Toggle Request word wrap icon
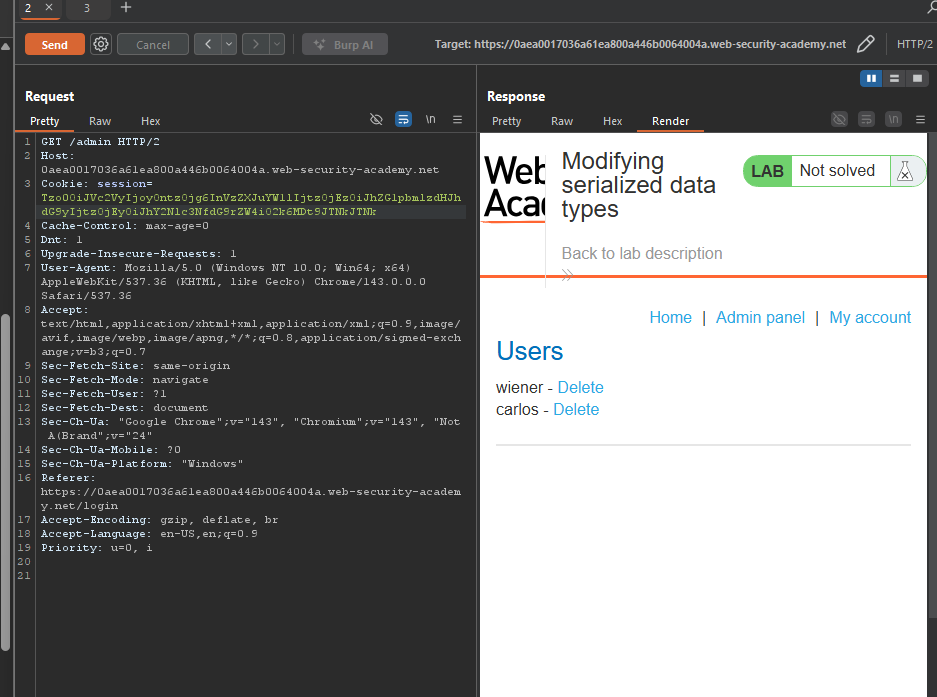Screen dimensions: 937x697 [403, 120]
